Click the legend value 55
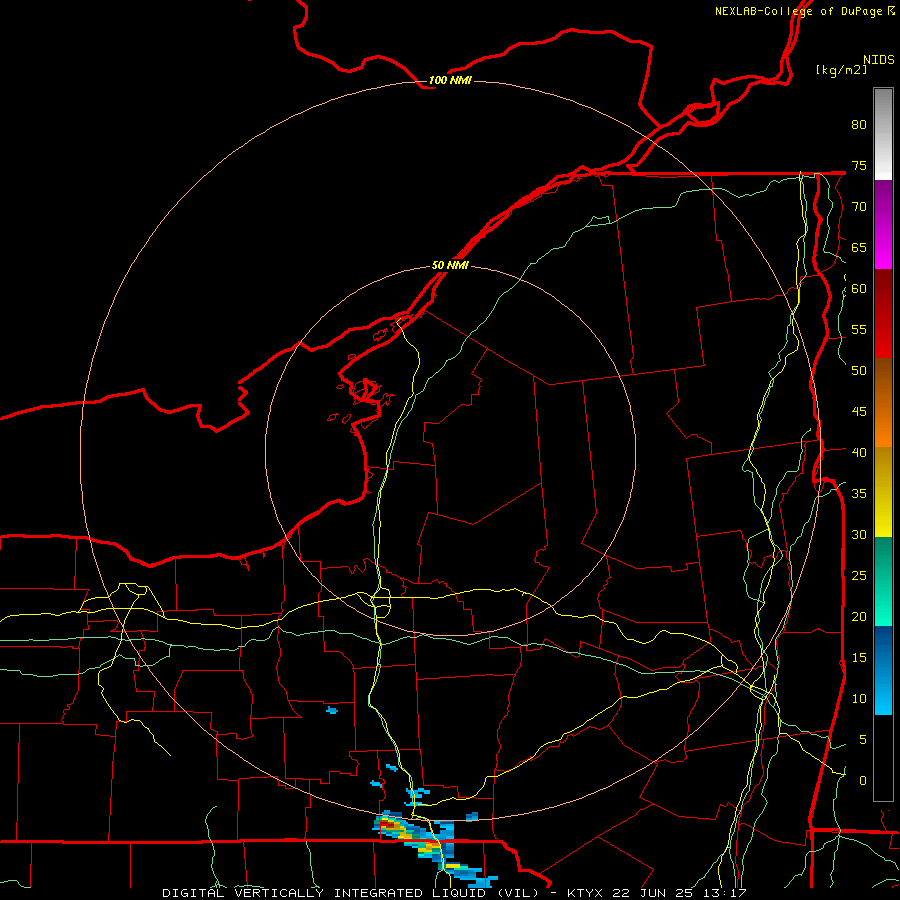900x900 pixels. (859, 329)
